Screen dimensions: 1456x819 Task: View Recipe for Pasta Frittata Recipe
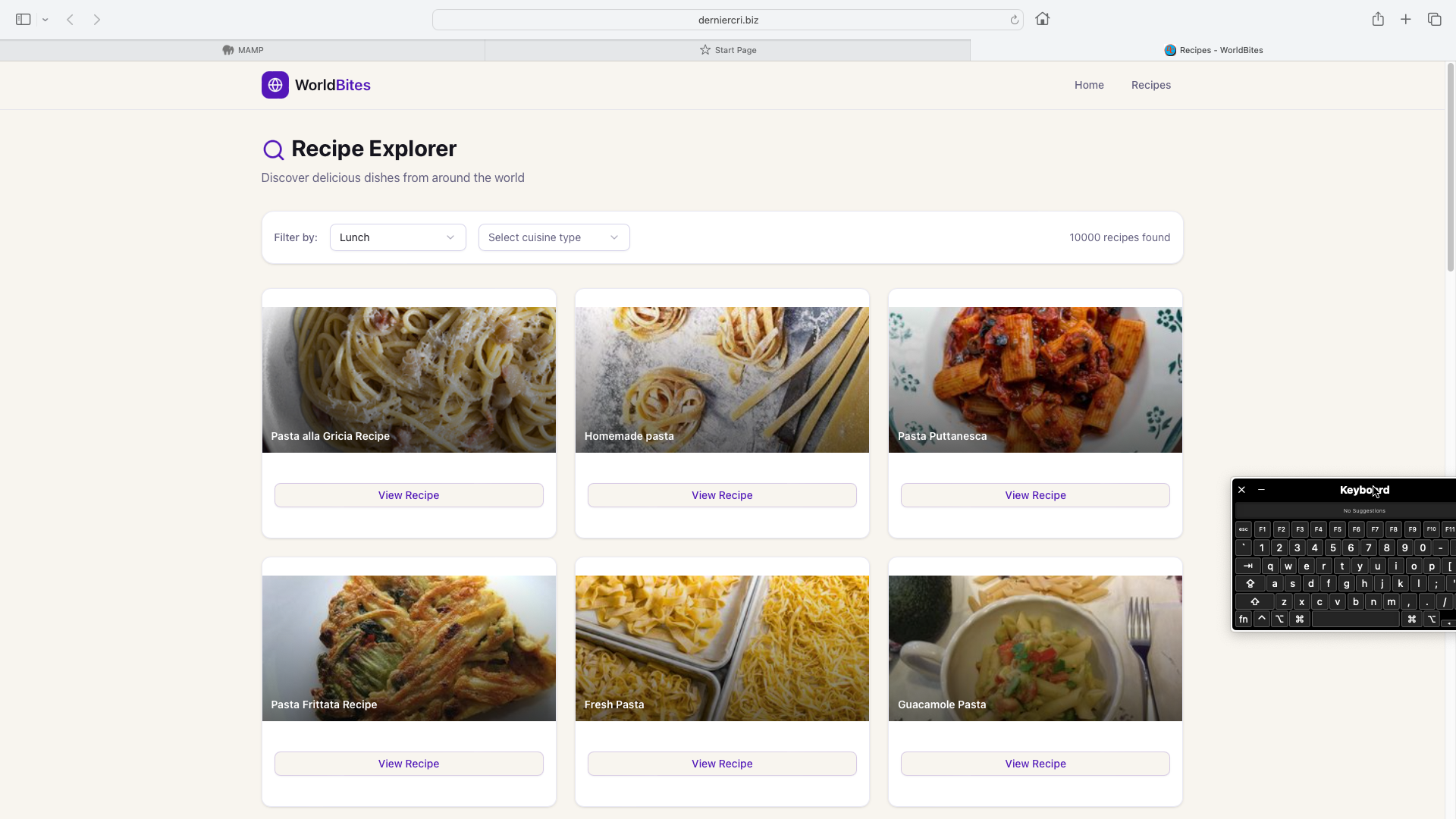409,764
